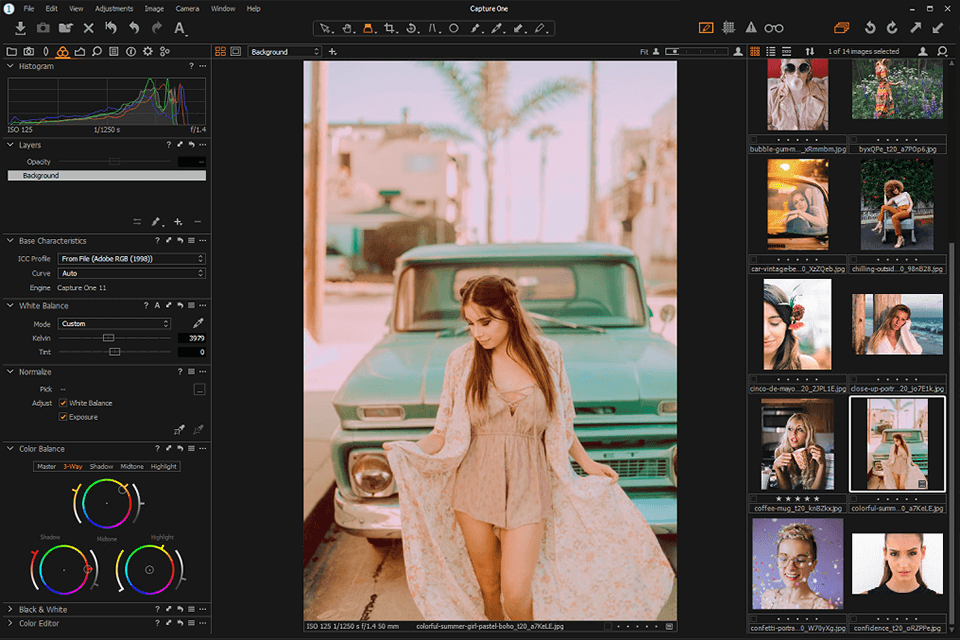Screen dimensions: 960x640
Task: Uncheck the White Balance adjust checkbox
Action: [x=62, y=403]
